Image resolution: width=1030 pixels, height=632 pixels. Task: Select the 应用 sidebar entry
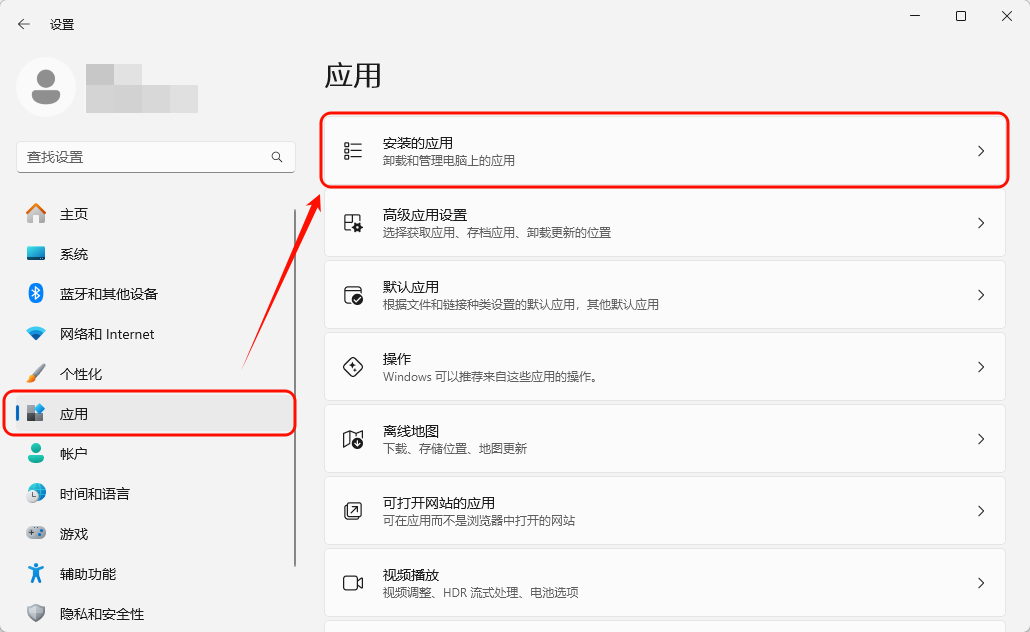coord(155,413)
